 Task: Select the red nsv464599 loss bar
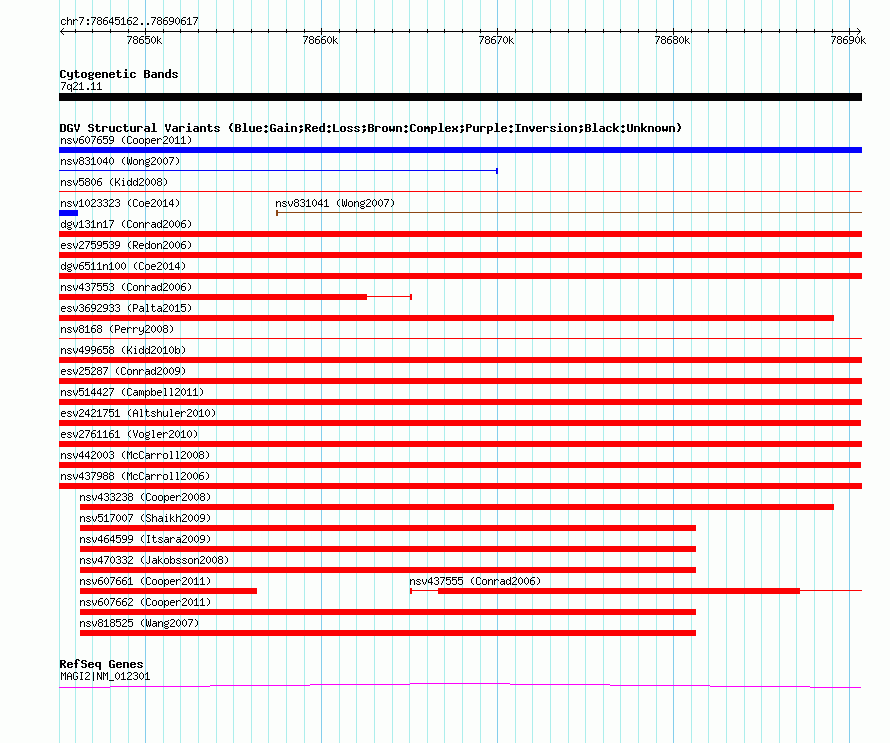[388, 549]
